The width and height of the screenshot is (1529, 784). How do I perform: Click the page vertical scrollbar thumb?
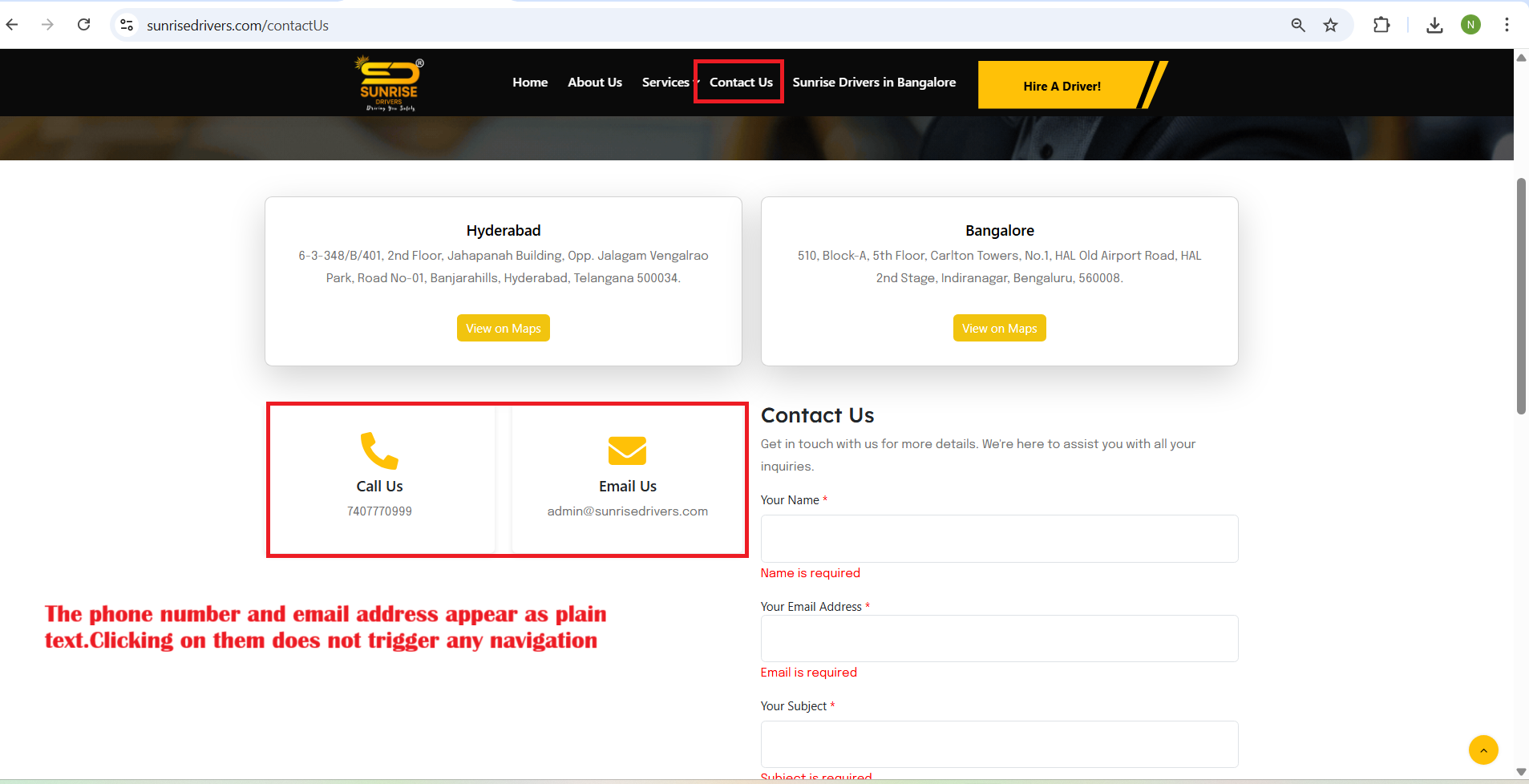coord(1521,295)
